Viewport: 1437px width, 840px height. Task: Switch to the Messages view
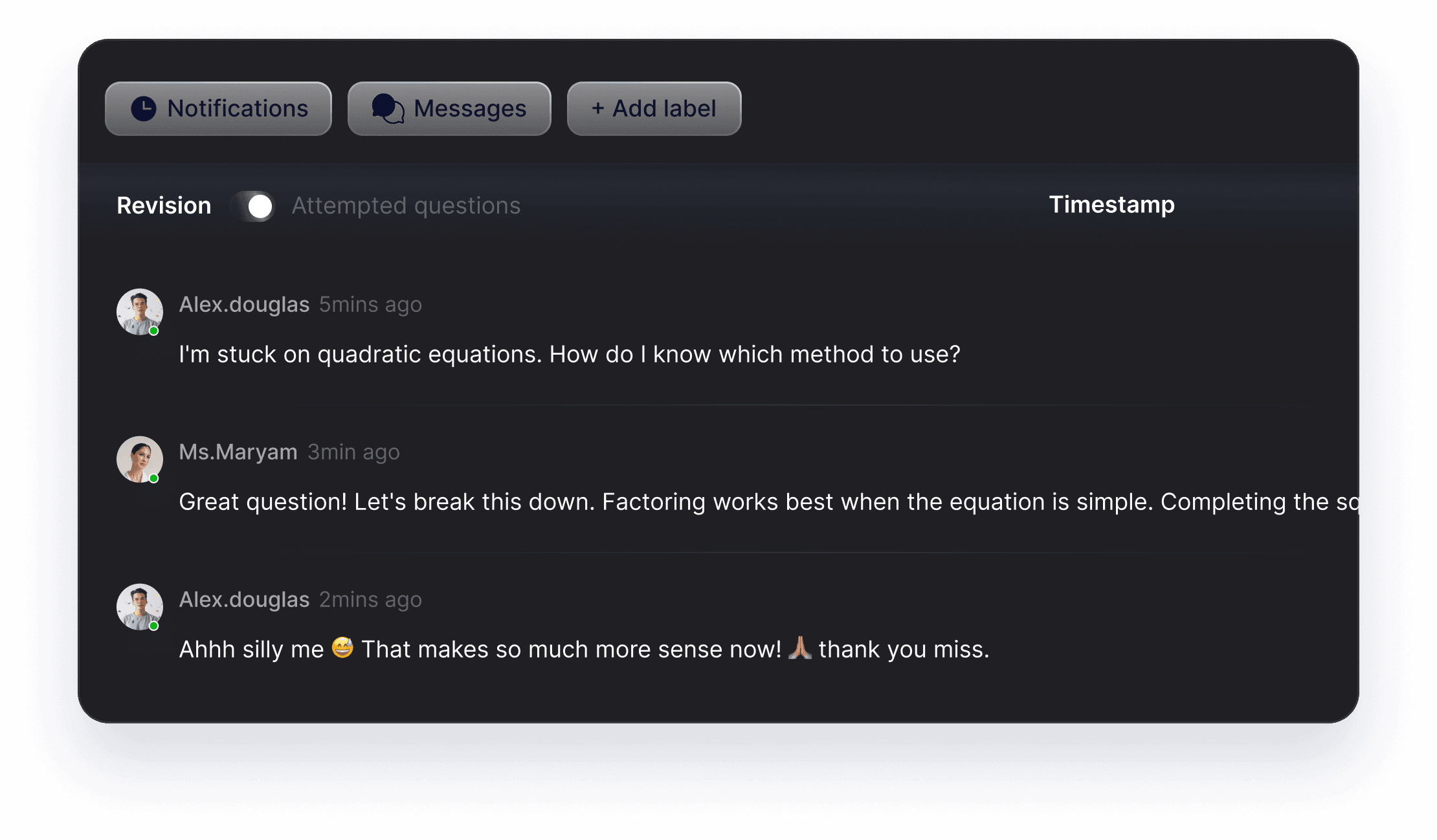[x=449, y=107]
